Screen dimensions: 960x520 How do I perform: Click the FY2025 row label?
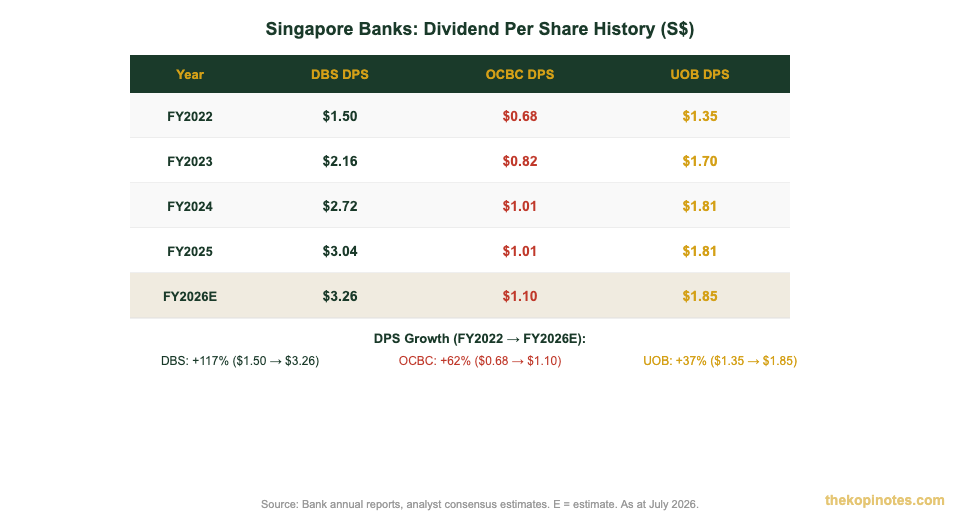[190, 252]
